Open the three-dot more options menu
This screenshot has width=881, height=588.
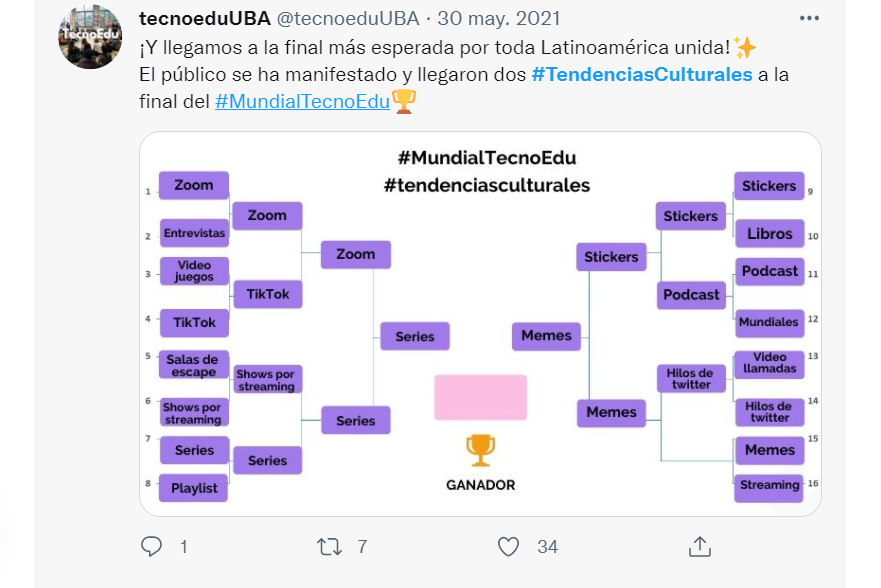pos(809,19)
